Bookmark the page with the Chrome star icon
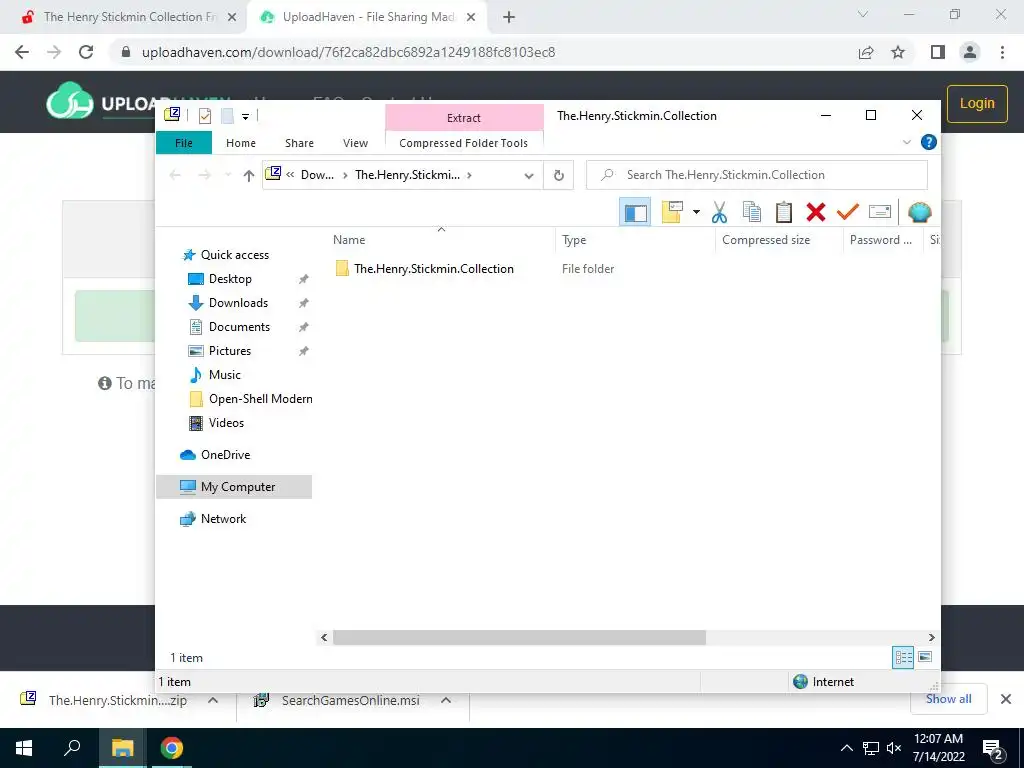The width and height of the screenshot is (1024, 768). coord(898,52)
